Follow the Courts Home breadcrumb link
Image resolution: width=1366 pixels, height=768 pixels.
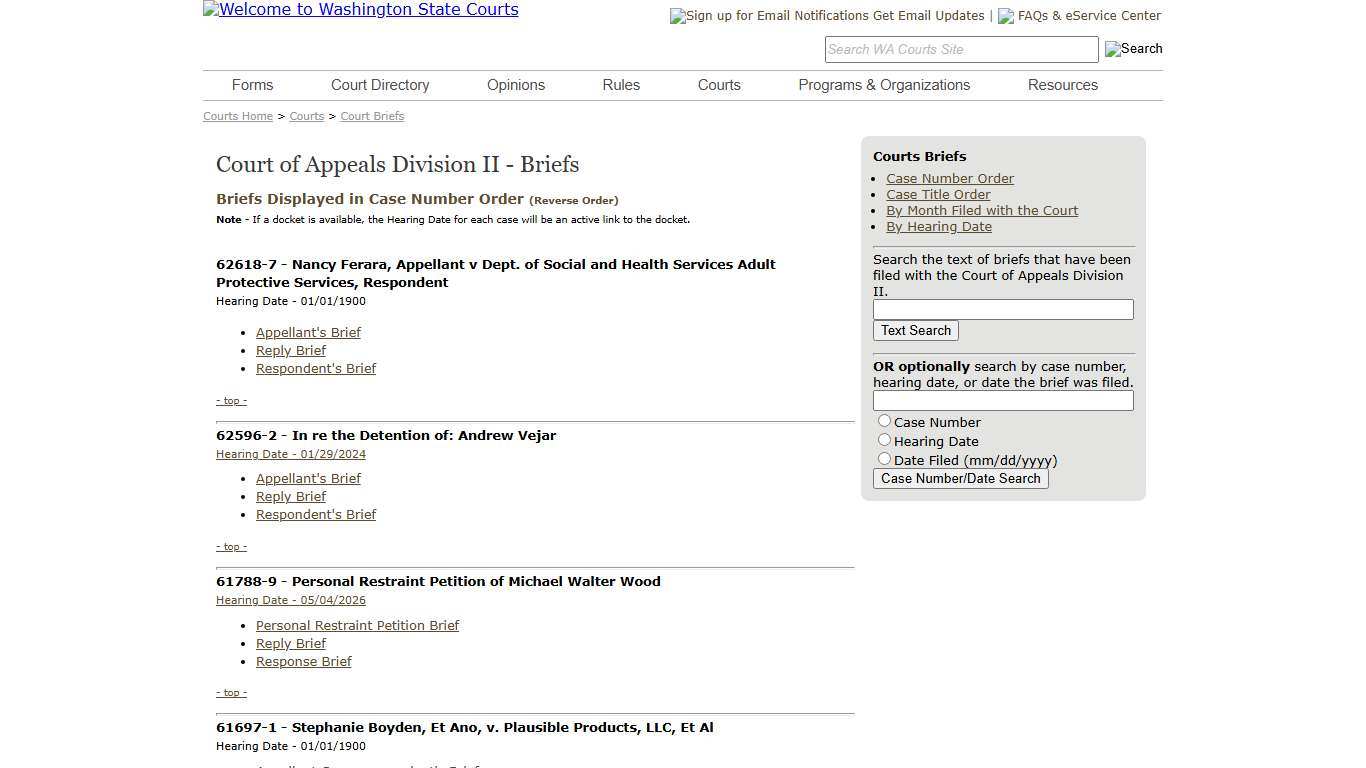pos(237,116)
